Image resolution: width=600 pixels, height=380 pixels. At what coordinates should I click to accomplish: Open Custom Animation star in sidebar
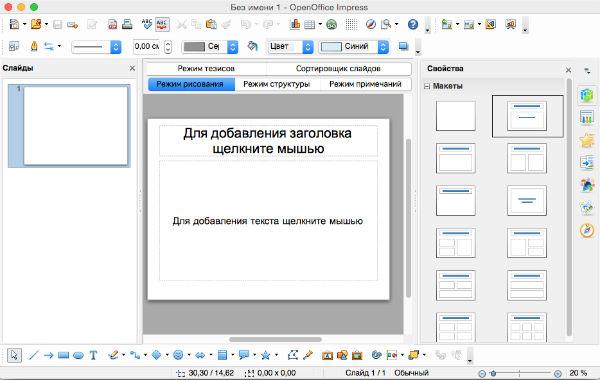tap(587, 140)
